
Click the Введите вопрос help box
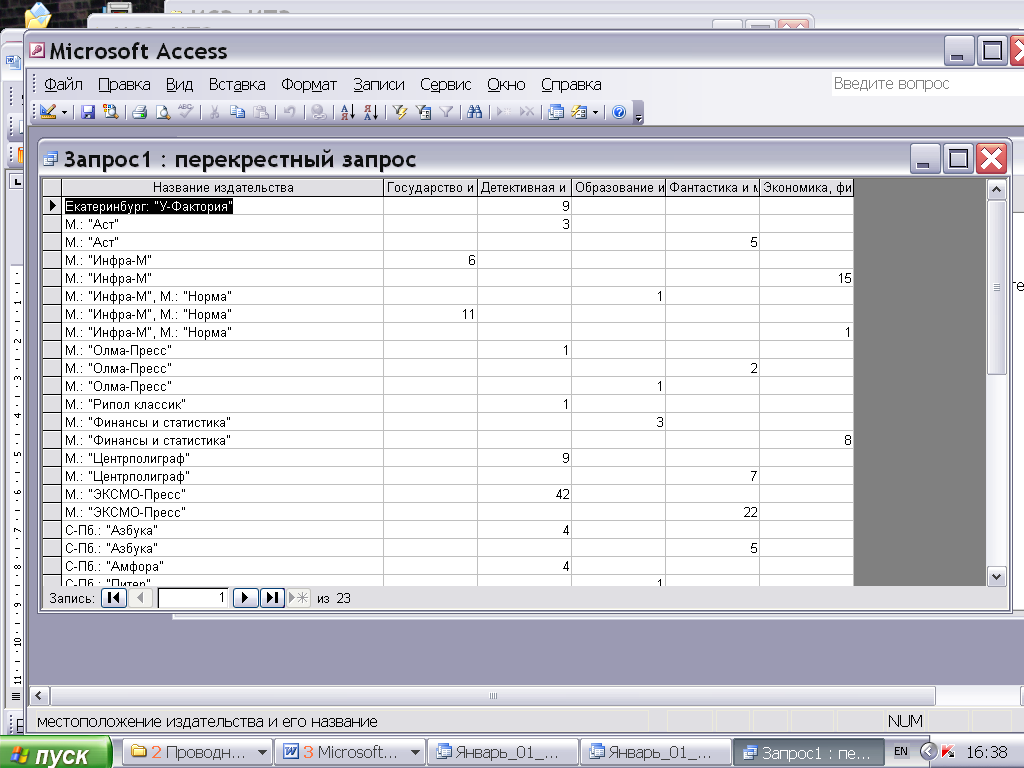click(x=927, y=84)
